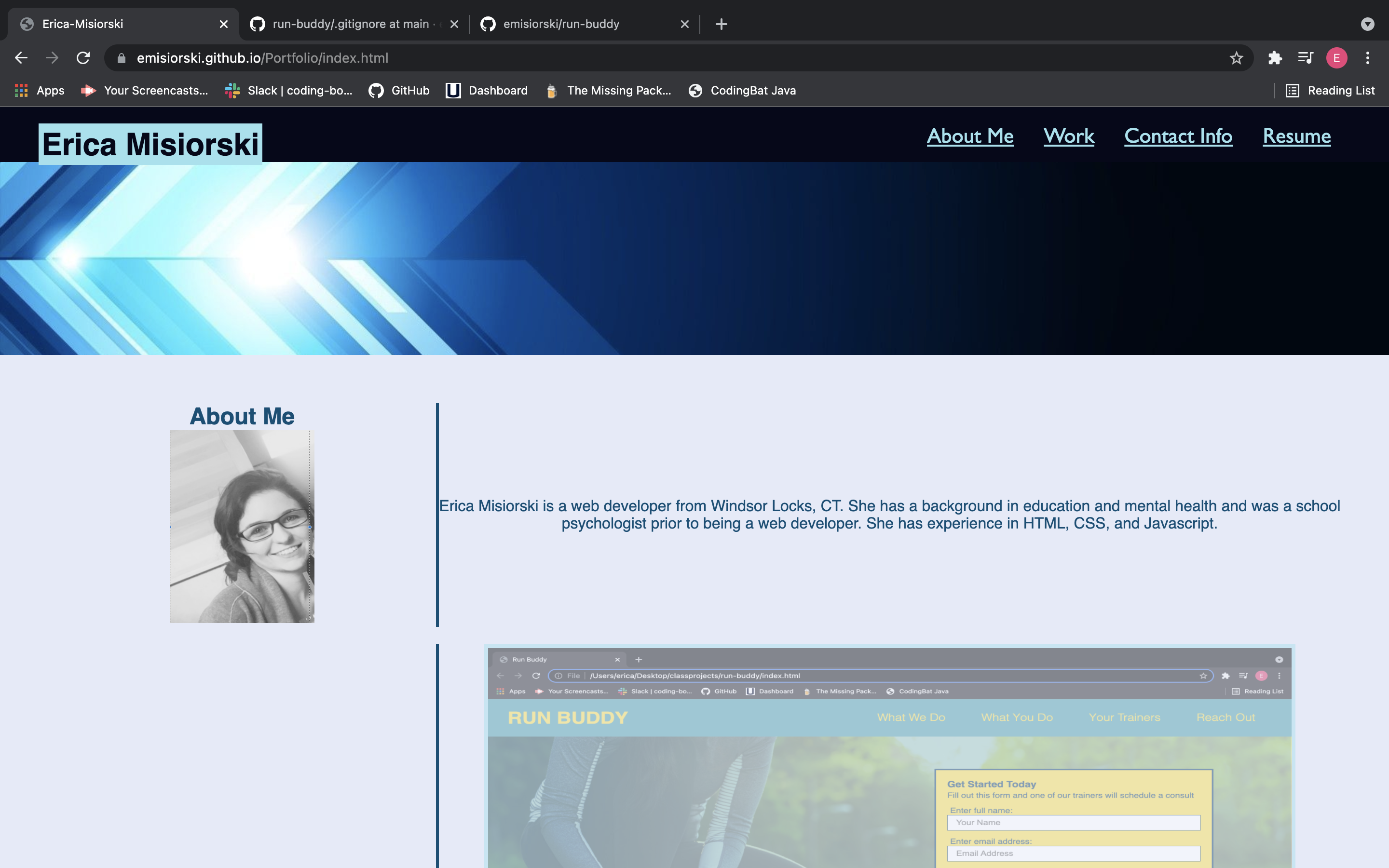This screenshot has width=1389, height=868.
Task: Click the Contact Info nav link
Action: coord(1178,136)
